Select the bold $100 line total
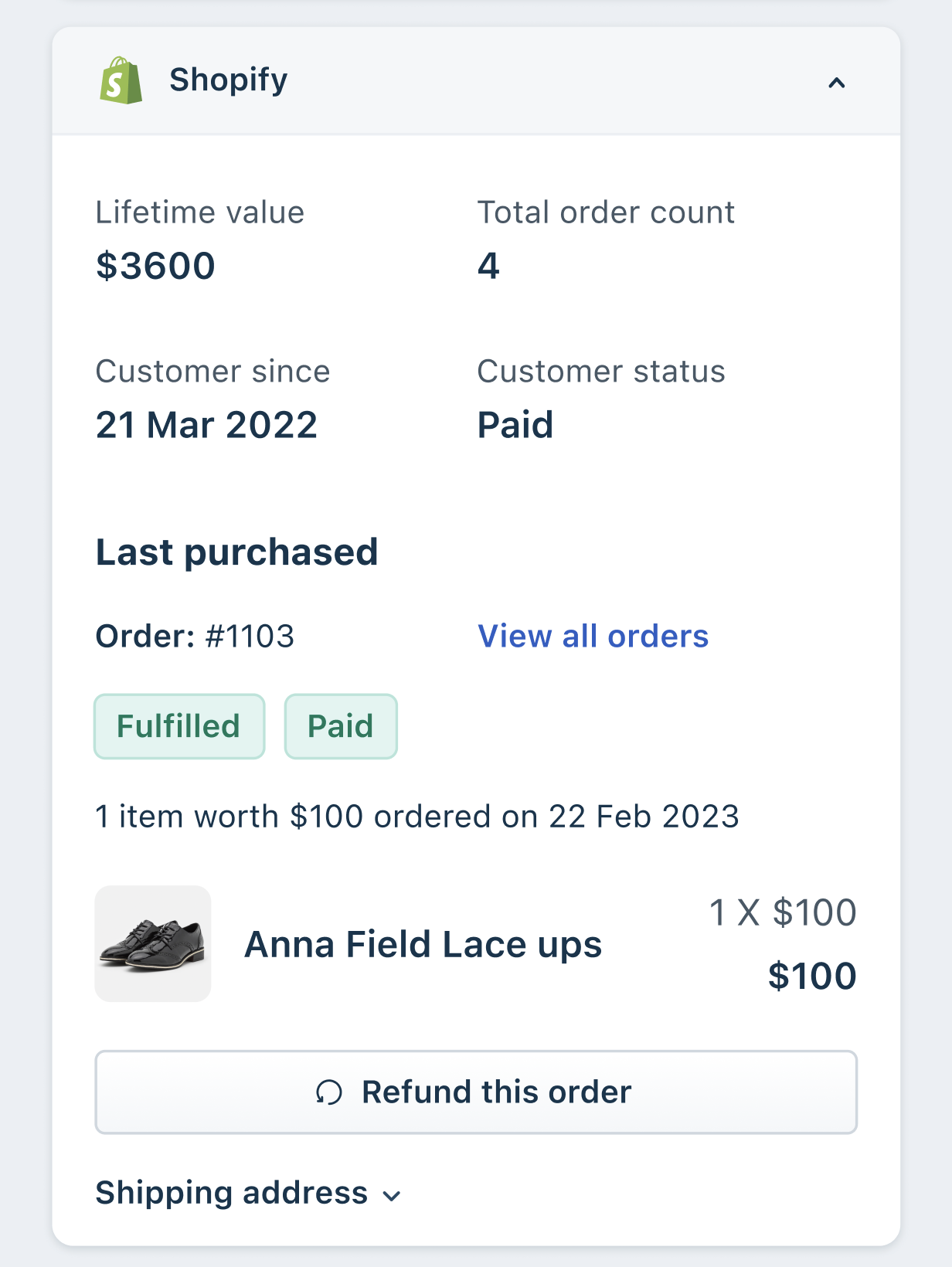 [x=811, y=976]
